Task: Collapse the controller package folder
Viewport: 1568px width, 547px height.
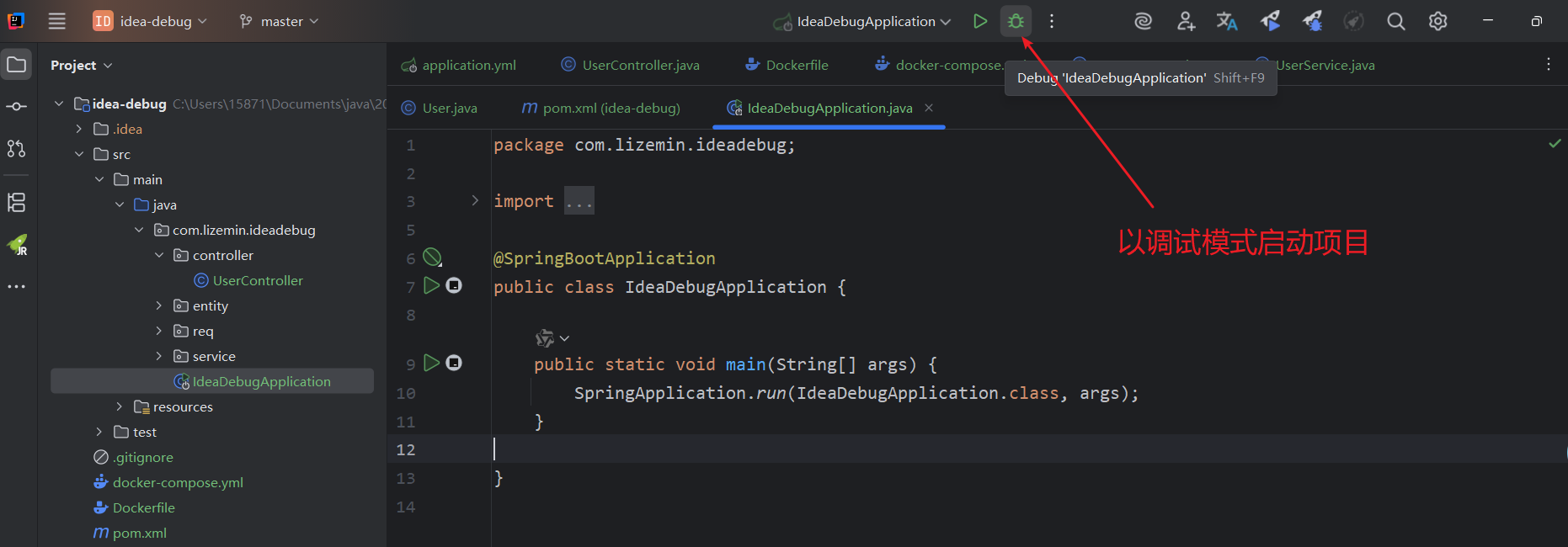Action: 159,255
